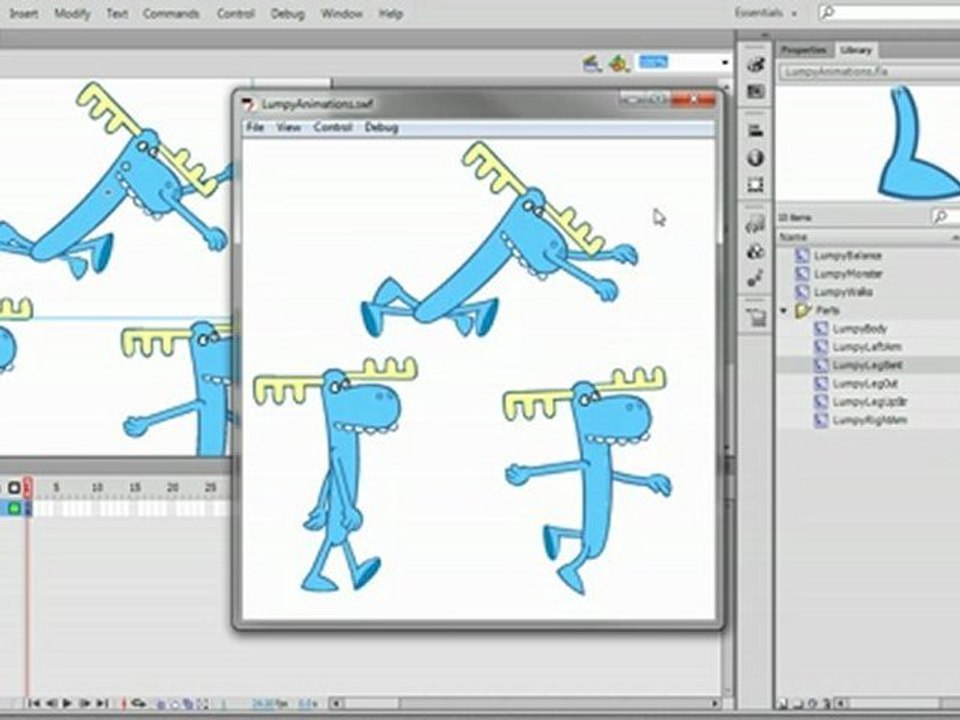
Task: Open the Motion Presets panel icon
Action: point(756,279)
